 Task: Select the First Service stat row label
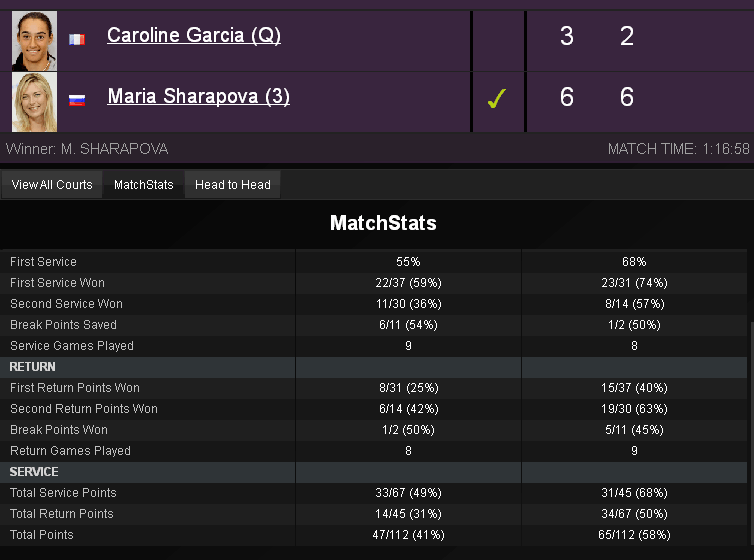43,262
